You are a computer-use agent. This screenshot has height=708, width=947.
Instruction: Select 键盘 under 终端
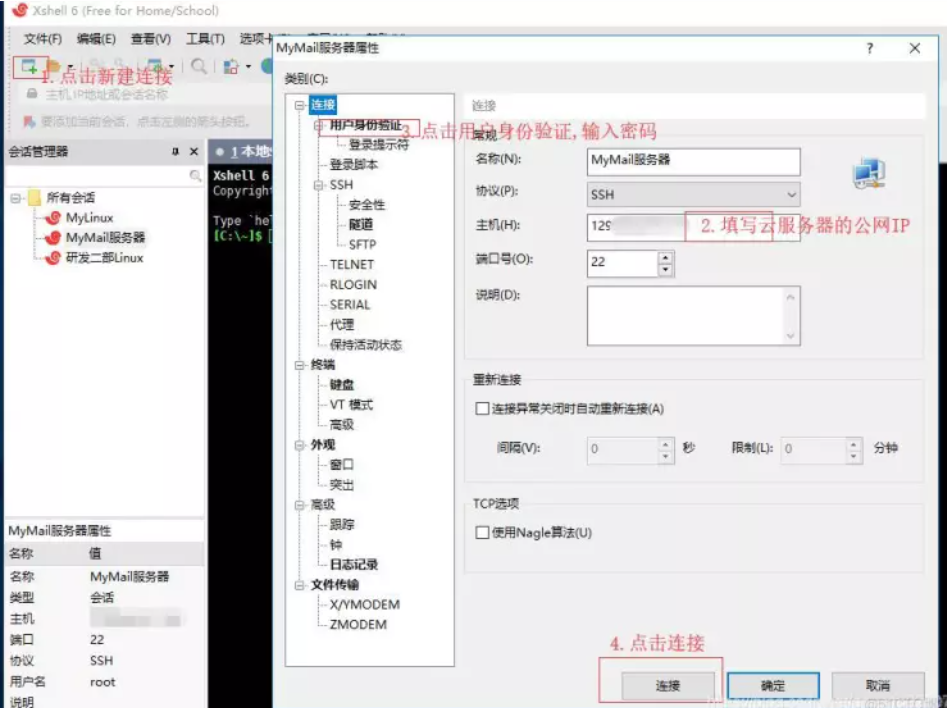click(x=342, y=385)
